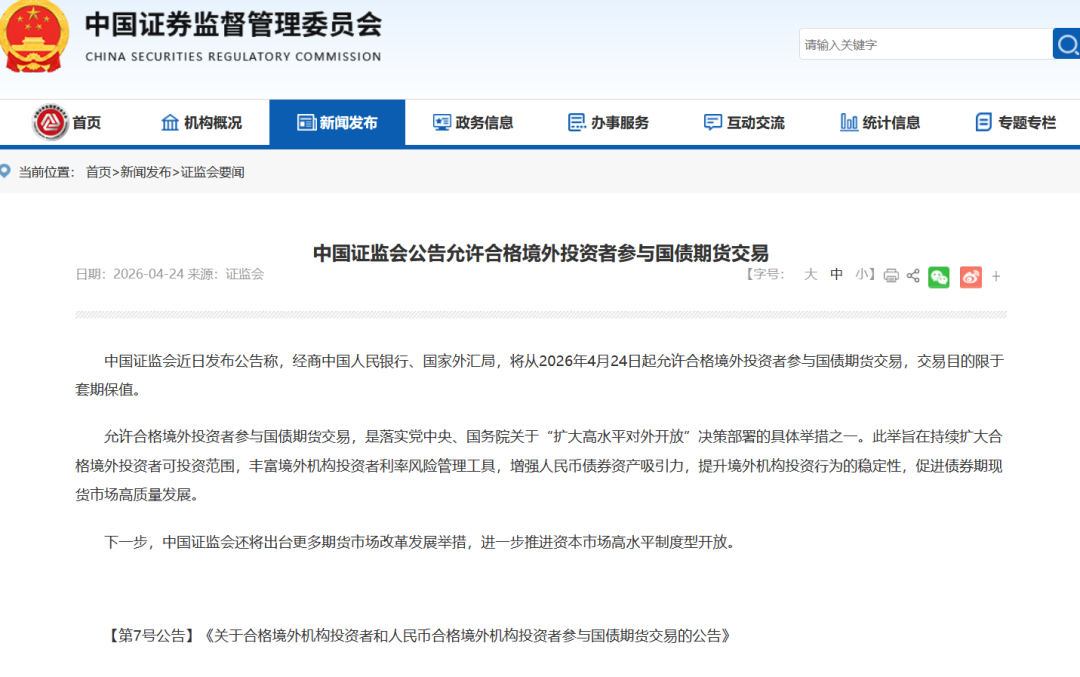Open the share icon

click(x=911, y=276)
